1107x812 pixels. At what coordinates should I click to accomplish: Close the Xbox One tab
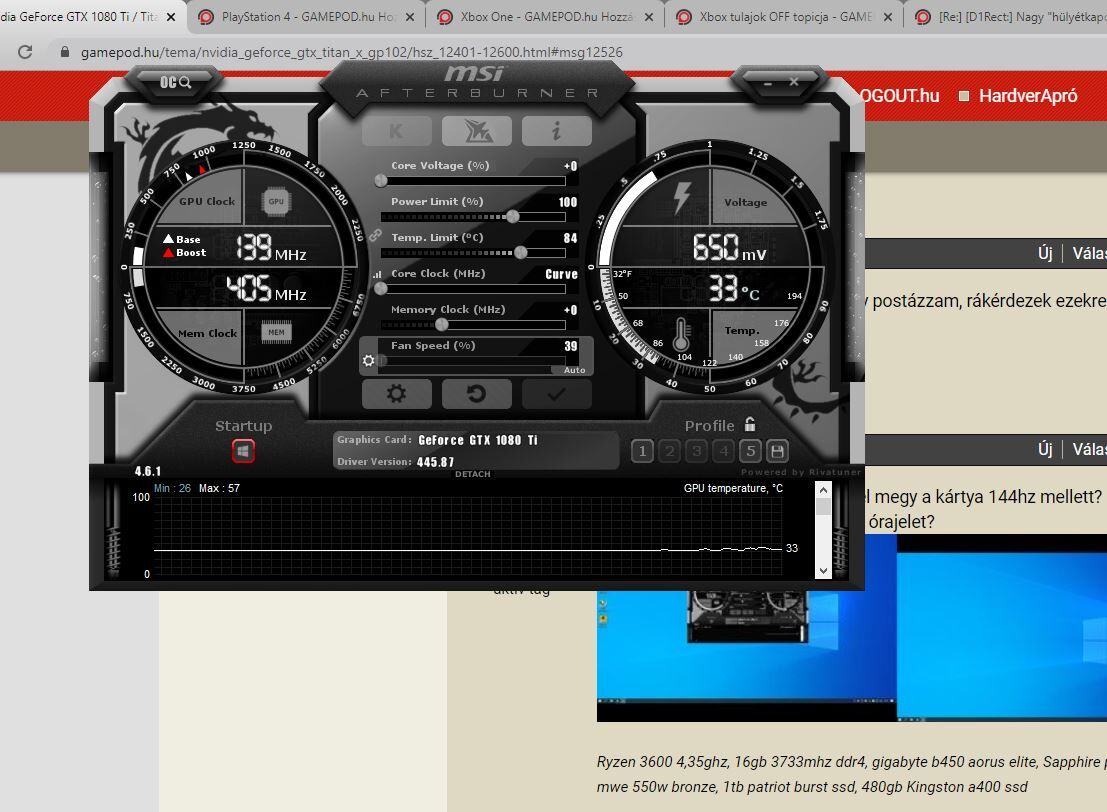click(x=649, y=17)
